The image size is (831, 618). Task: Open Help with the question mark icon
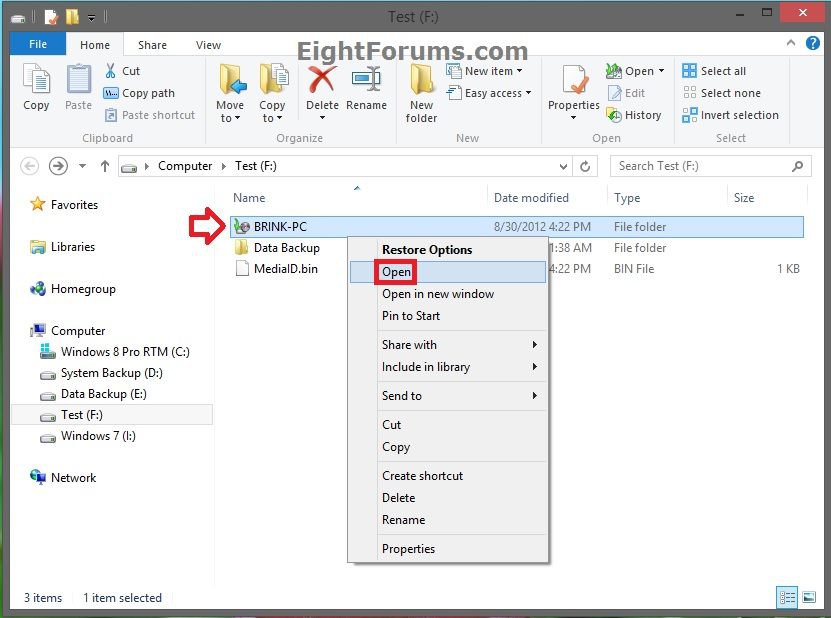coord(812,43)
